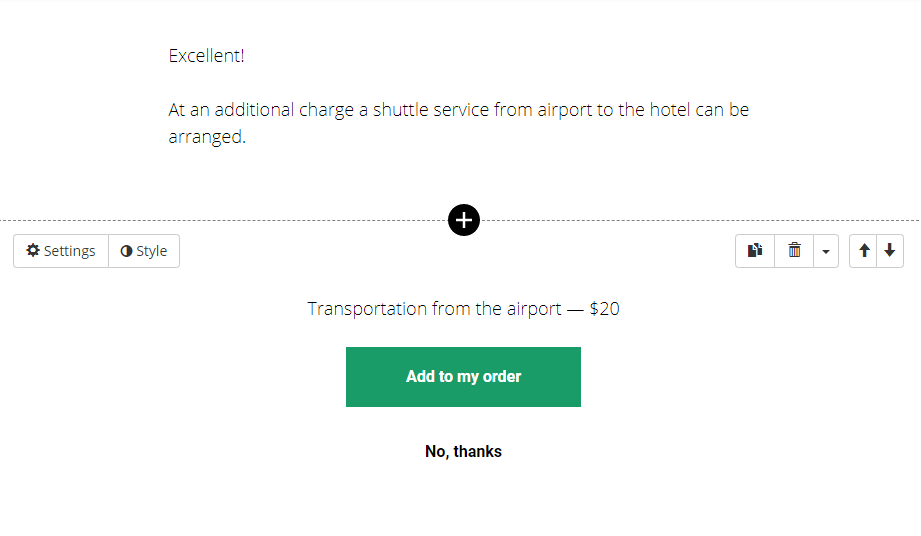Move block down with the down arrow
Image resolution: width=921 pixels, height=536 pixels.
(x=890, y=251)
